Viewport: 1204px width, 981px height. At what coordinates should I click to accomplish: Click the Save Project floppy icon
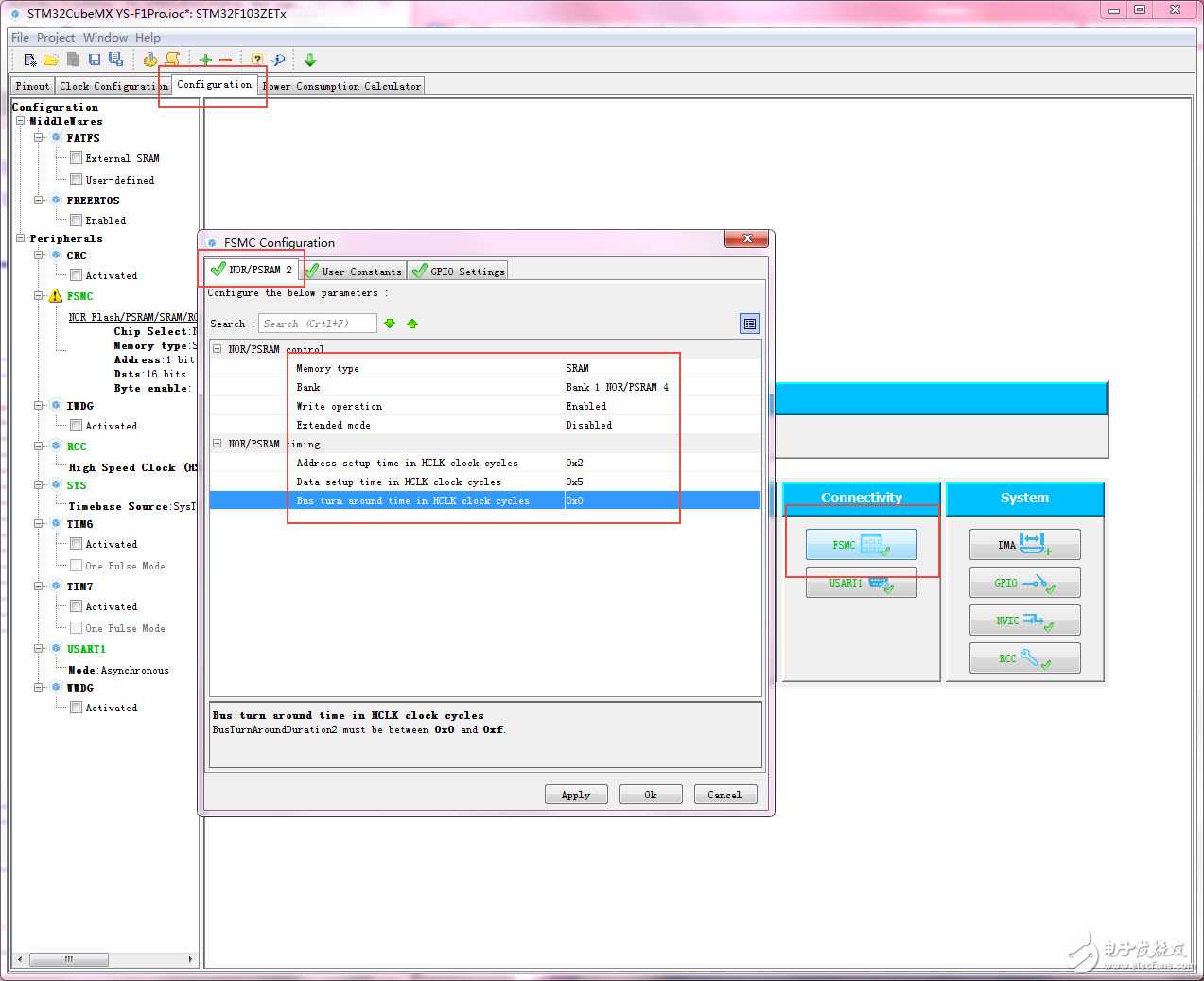coord(95,60)
